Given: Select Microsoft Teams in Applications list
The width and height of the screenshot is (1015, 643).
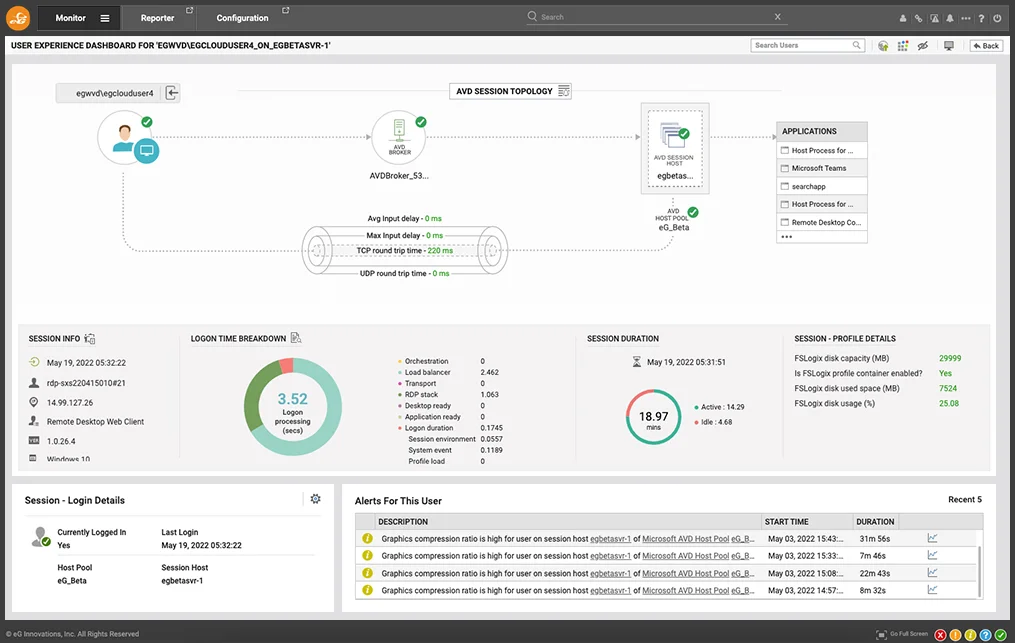Looking at the screenshot, I should click(821, 168).
